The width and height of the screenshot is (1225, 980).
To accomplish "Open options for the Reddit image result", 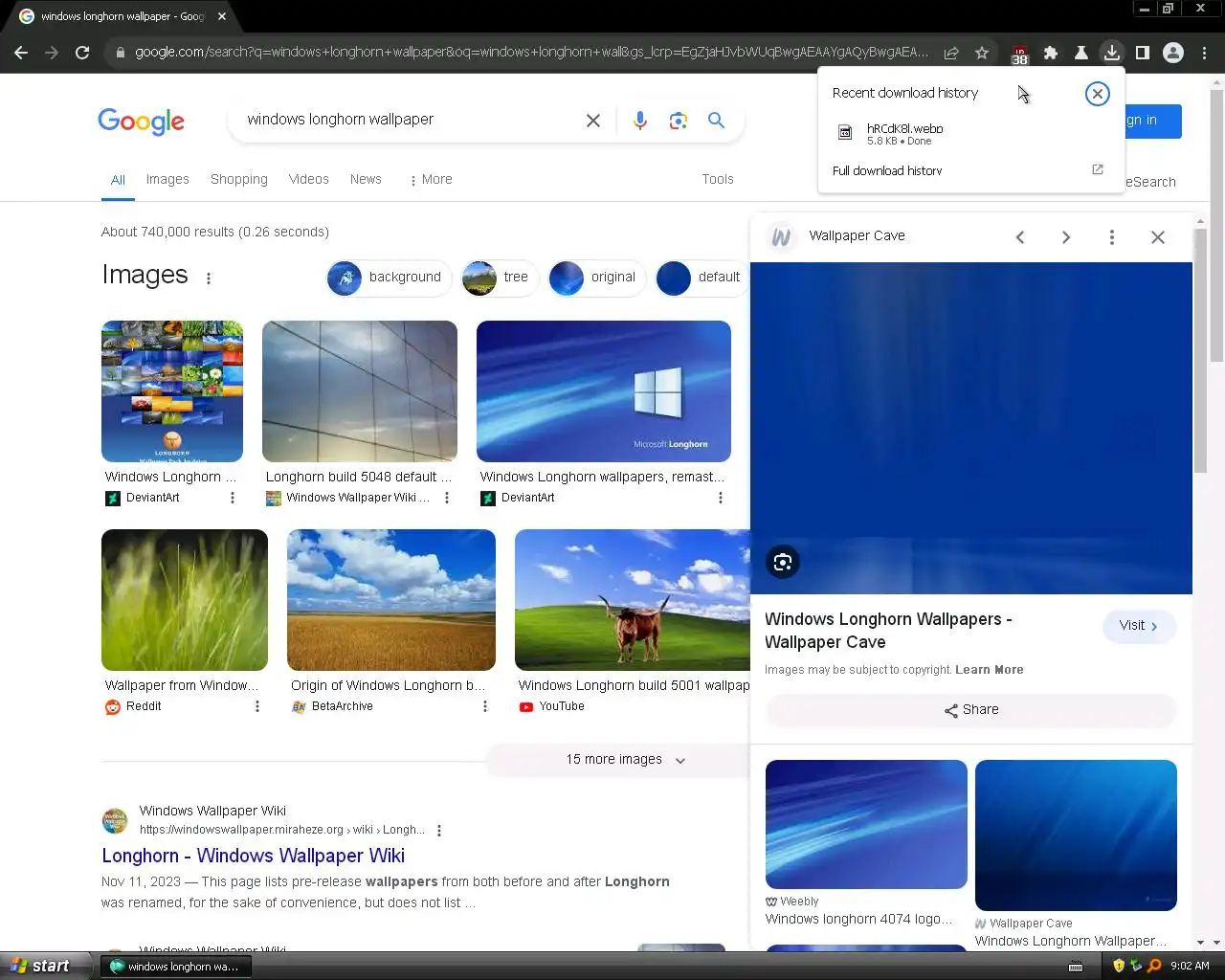I will (x=256, y=706).
